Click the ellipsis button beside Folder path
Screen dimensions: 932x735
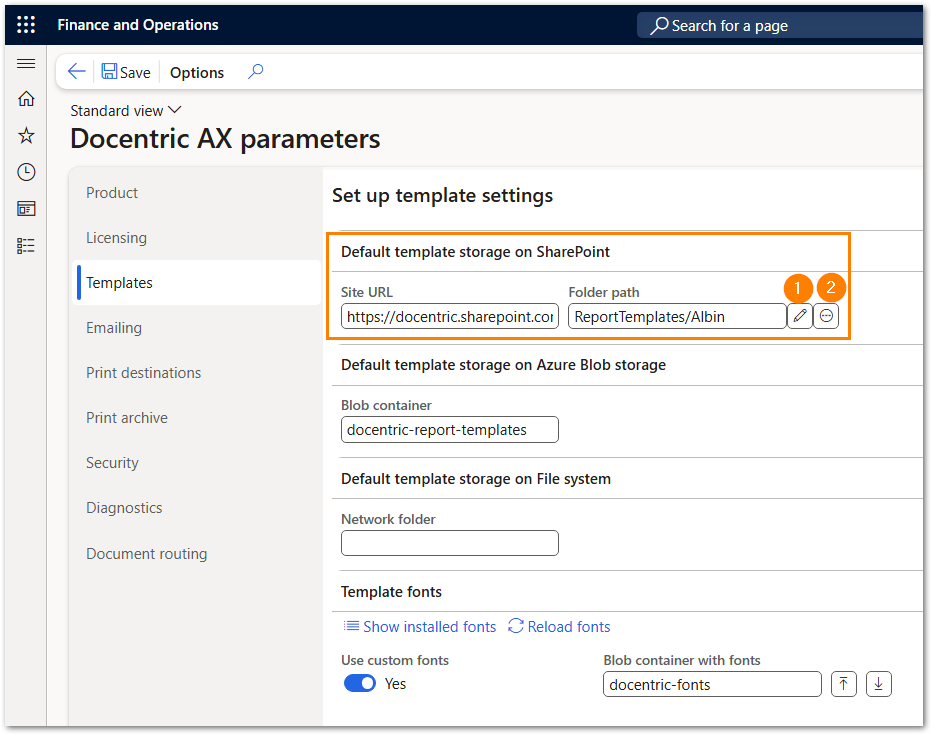827,316
